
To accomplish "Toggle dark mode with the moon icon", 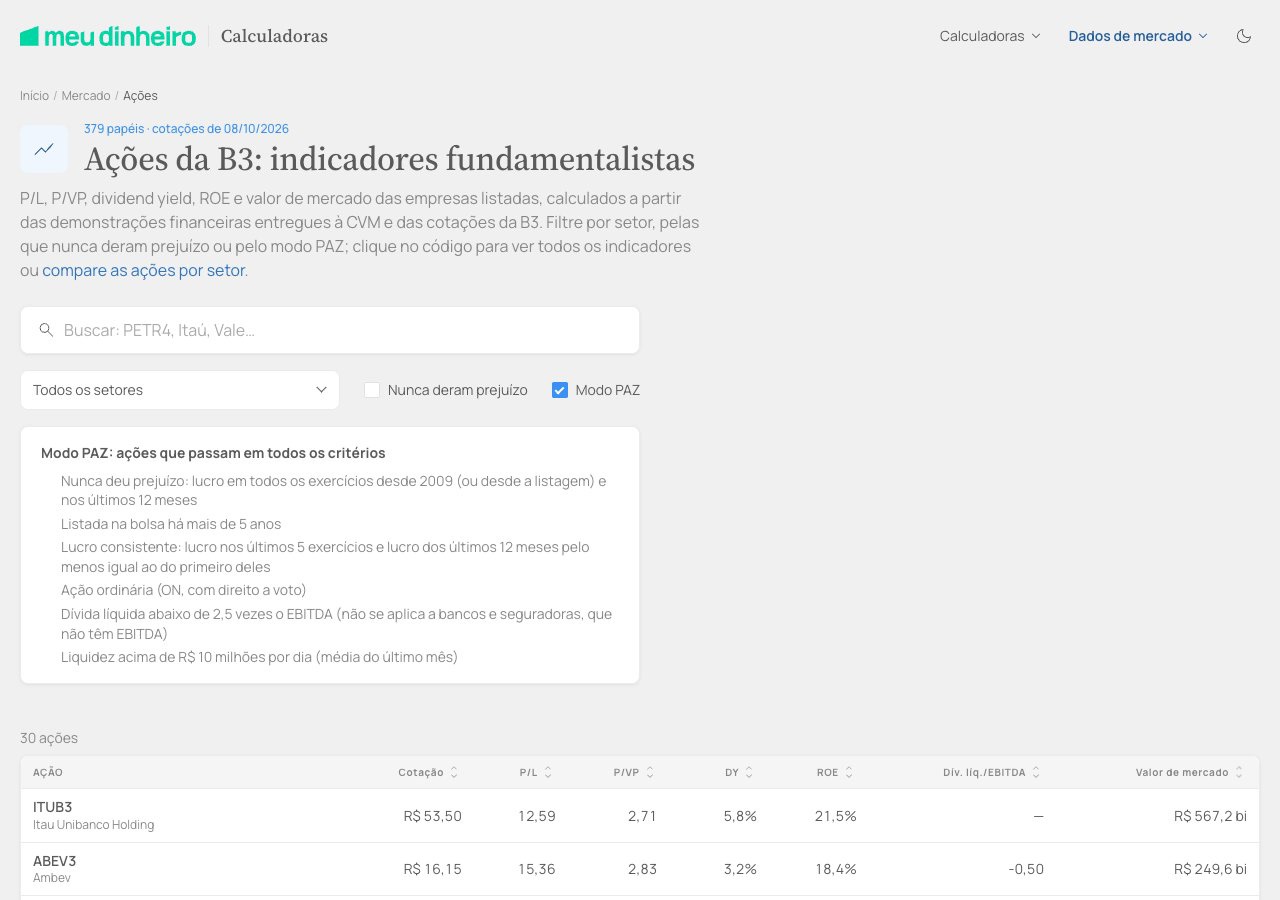I will [1244, 36].
